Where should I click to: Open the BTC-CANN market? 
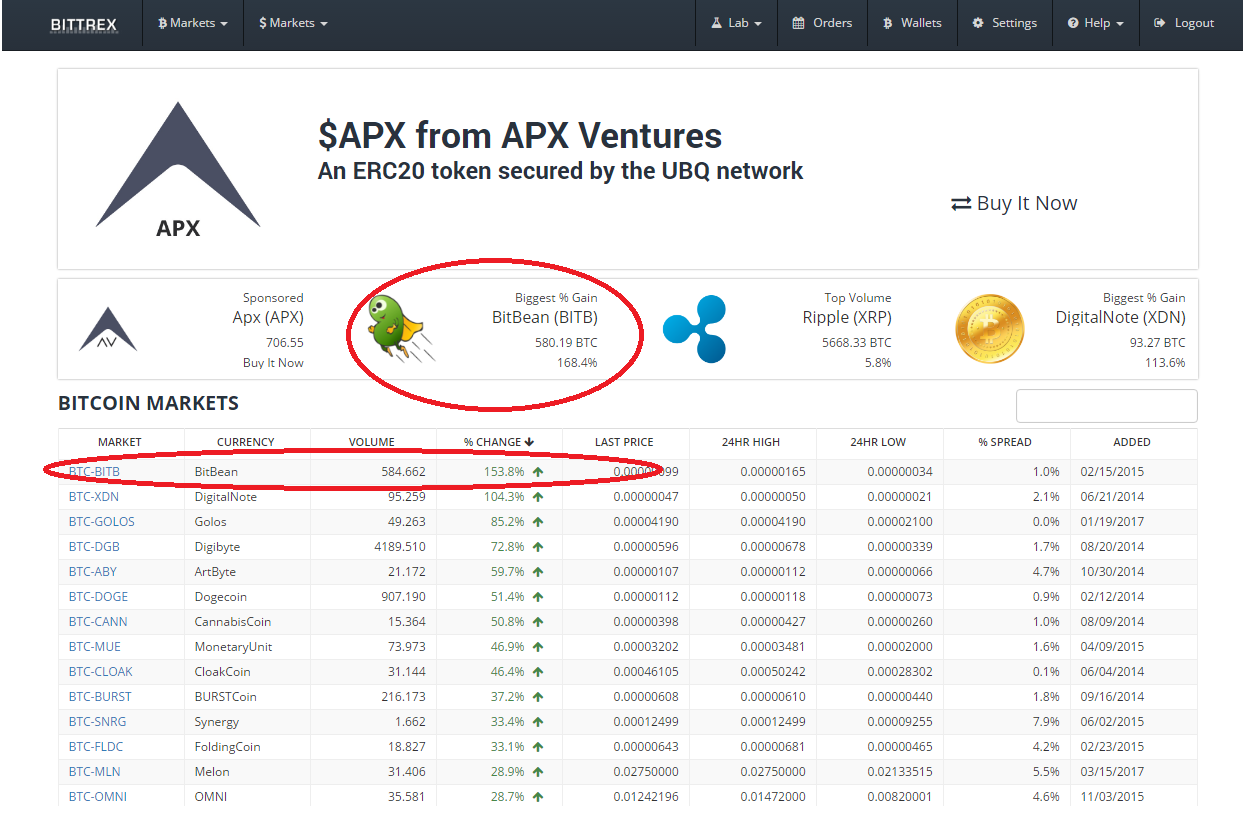pyautogui.click(x=98, y=621)
